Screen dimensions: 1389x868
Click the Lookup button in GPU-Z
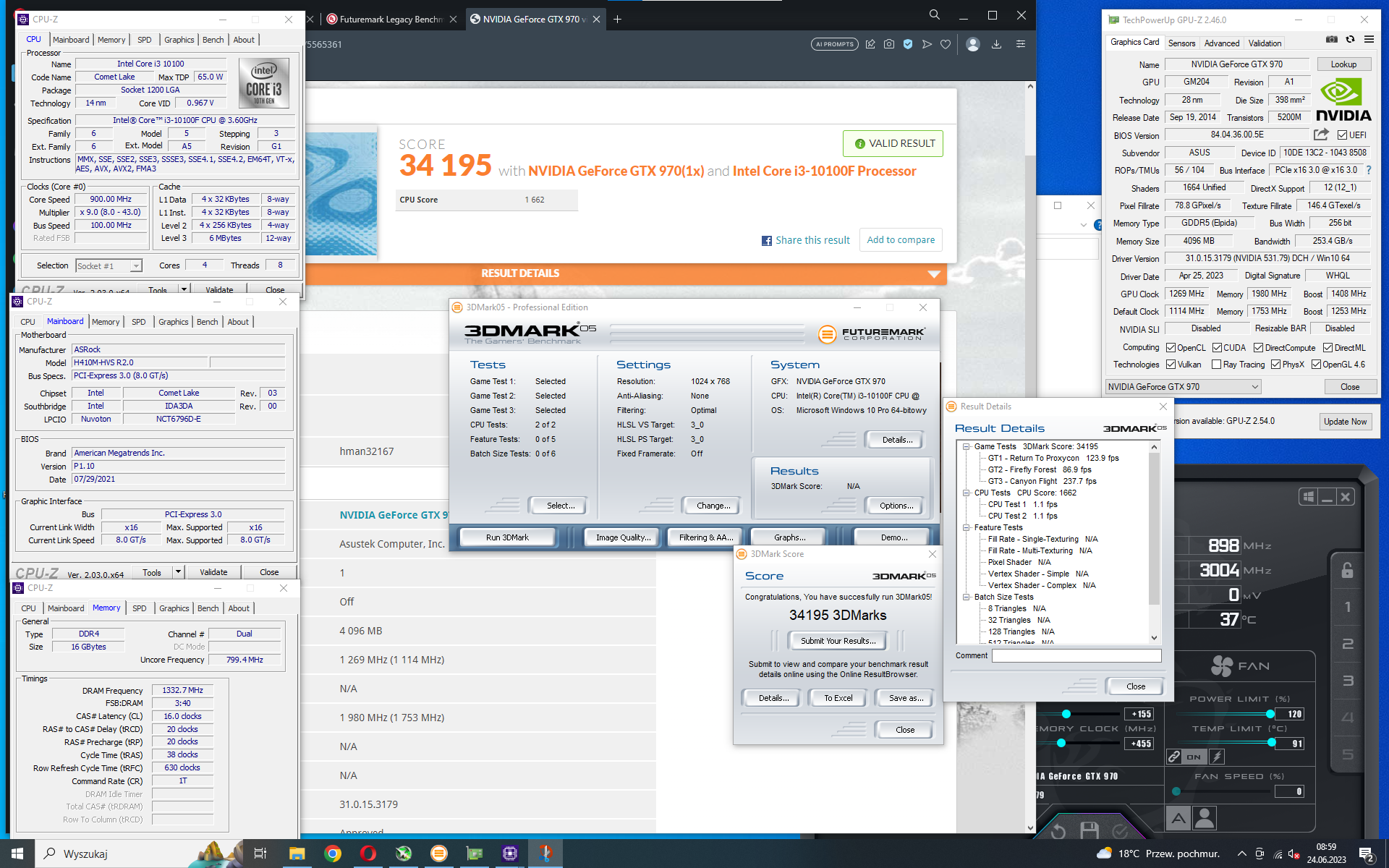[x=1343, y=64]
